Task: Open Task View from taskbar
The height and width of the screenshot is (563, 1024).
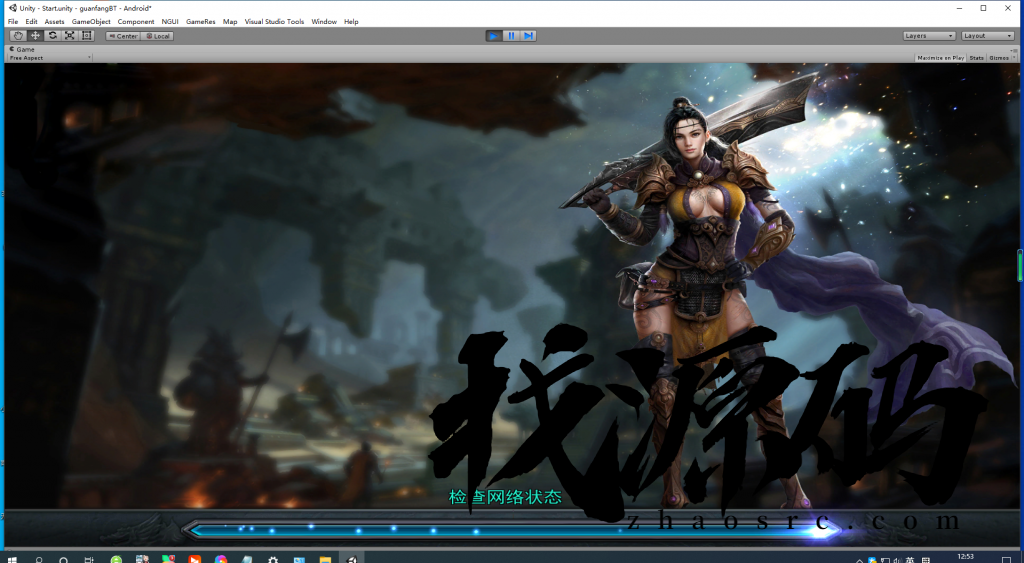Action: point(89,560)
